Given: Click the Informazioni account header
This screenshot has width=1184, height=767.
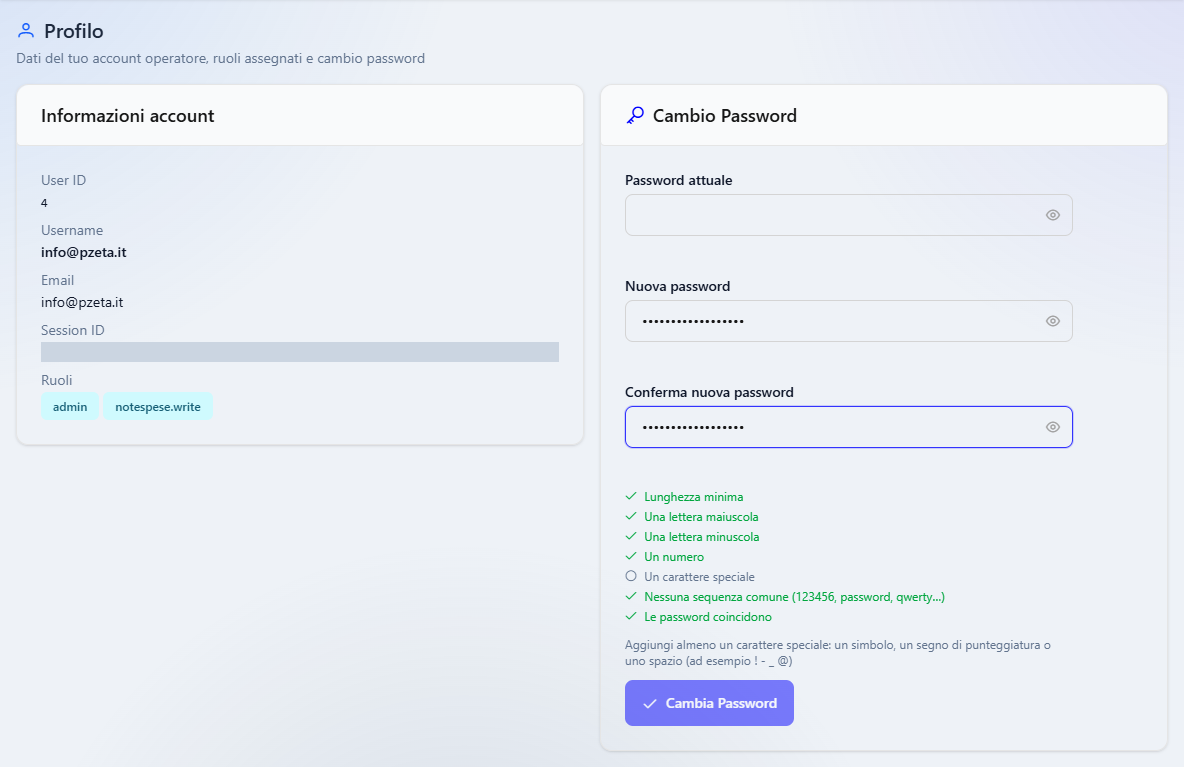Looking at the screenshot, I should 128,116.
